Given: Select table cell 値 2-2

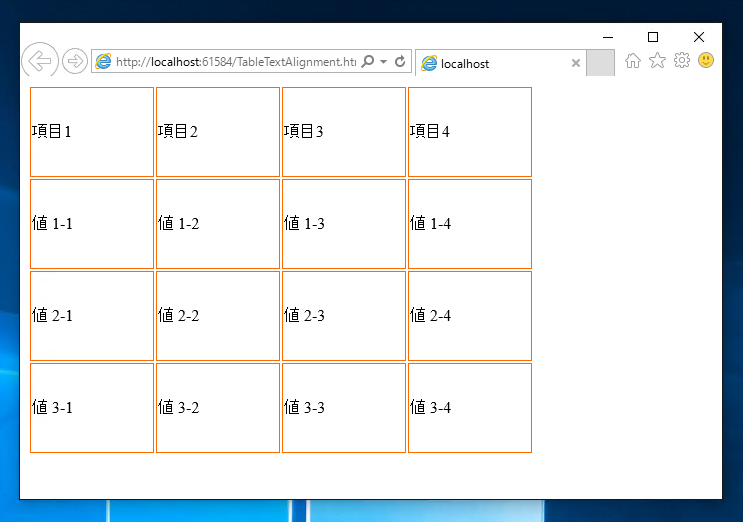Looking at the screenshot, I should pyautogui.click(x=218, y=316).
